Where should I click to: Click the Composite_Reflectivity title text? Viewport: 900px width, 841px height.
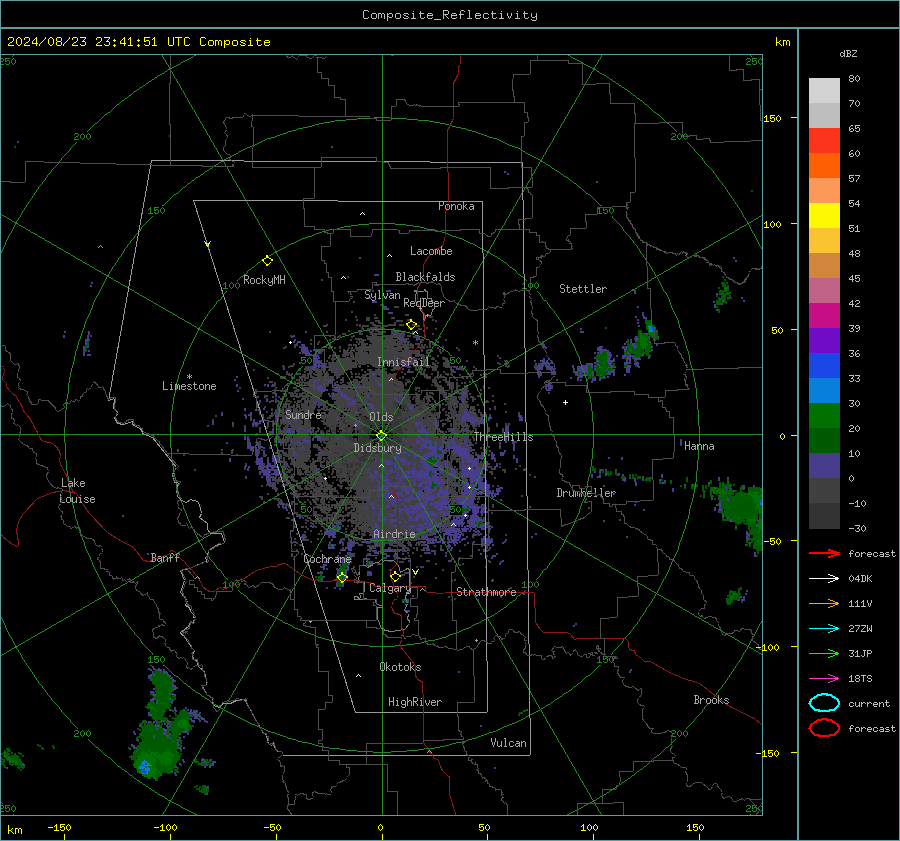[x=450, y=15]
